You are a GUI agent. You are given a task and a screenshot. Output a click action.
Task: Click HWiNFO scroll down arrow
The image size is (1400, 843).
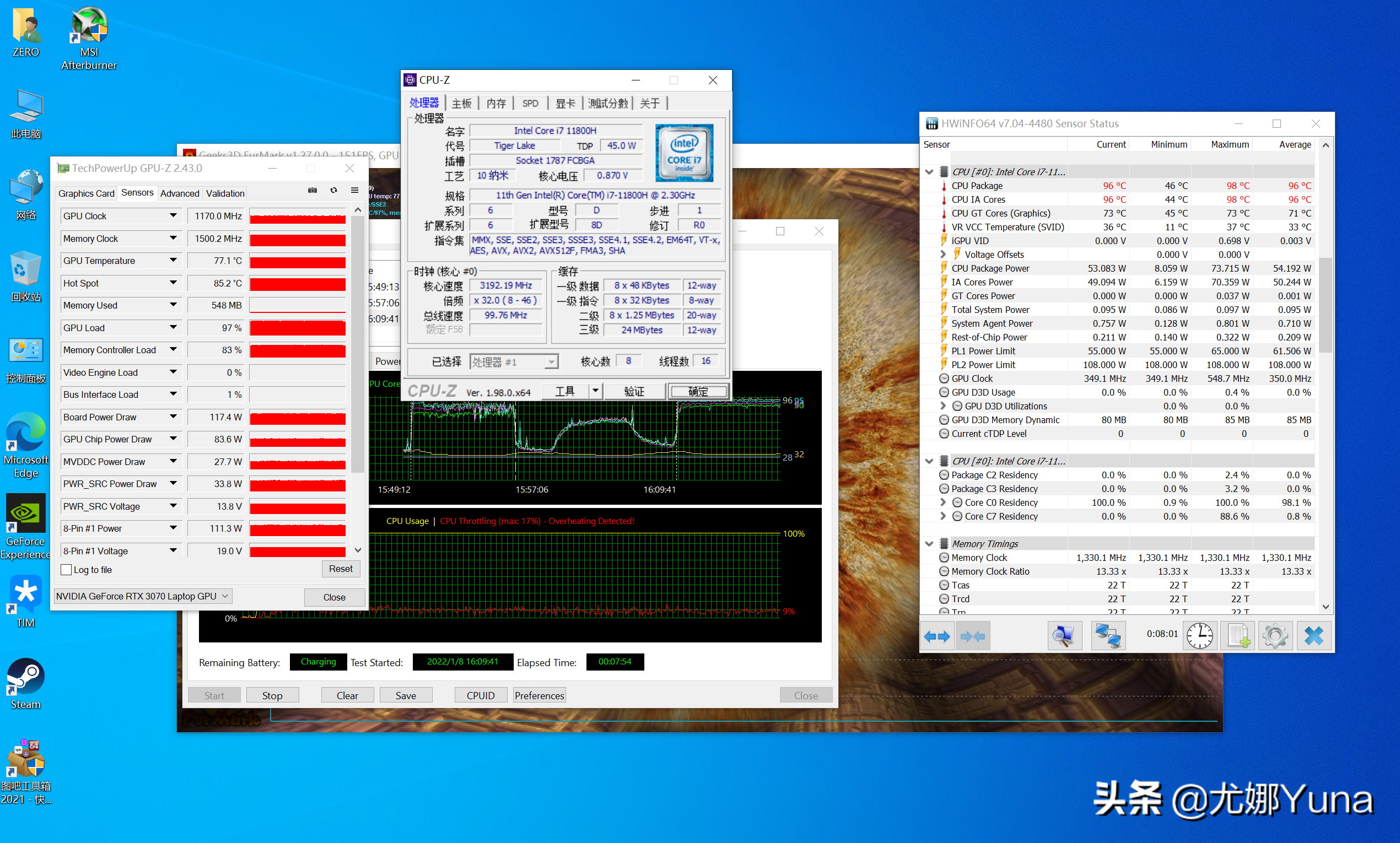(1325, 607)
